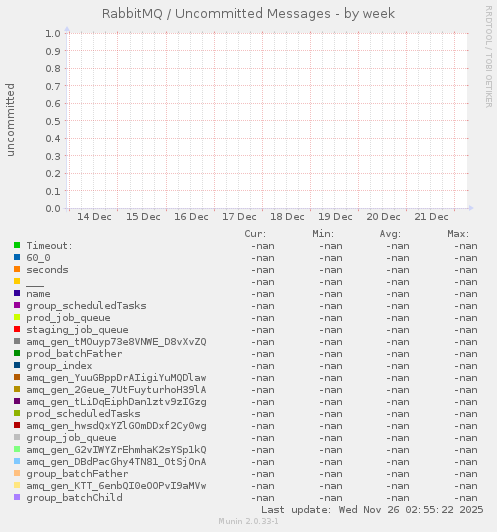Click the lime swatch beside prod_job_queue
497x532 pixels.
click(17, 317)
